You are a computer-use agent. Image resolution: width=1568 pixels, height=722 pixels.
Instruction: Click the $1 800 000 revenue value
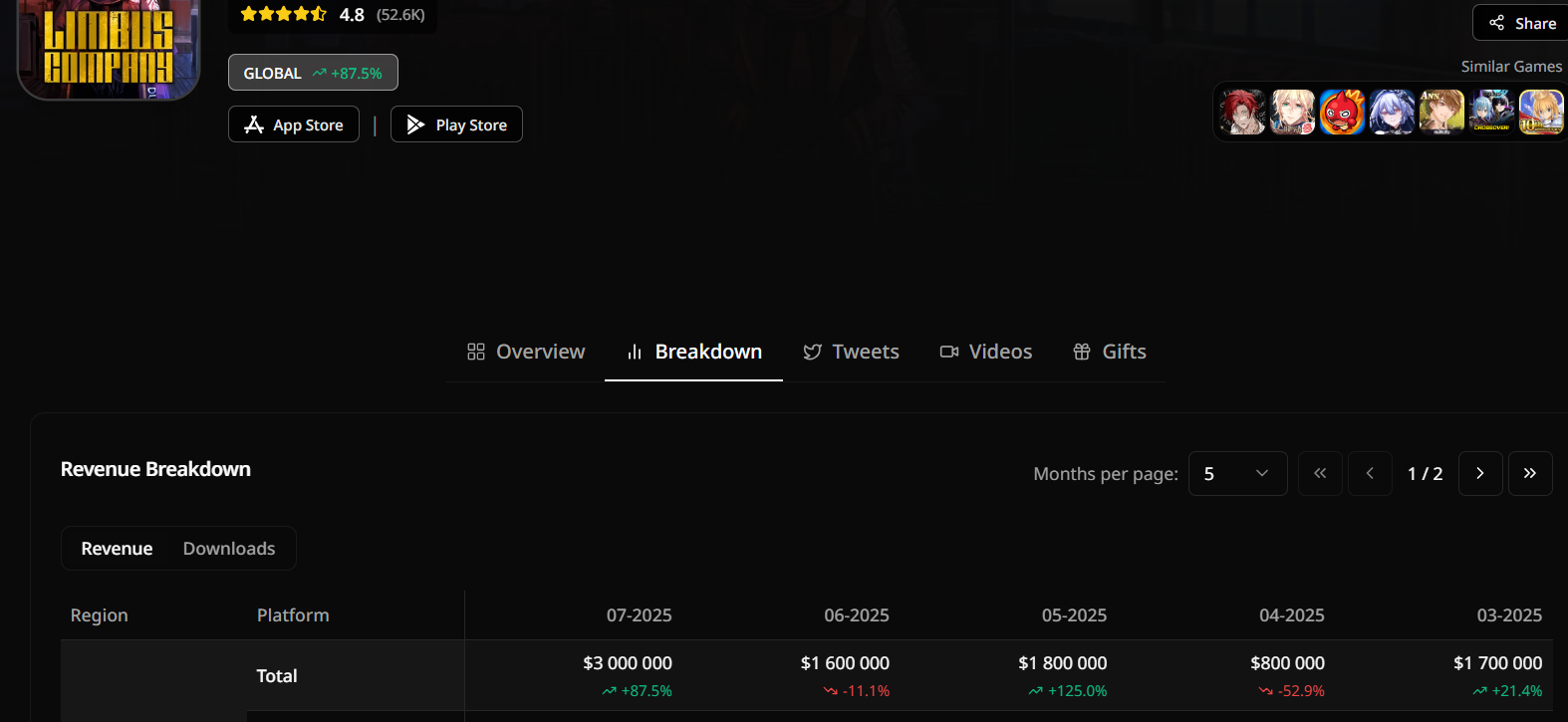[x=1063, y=663]
